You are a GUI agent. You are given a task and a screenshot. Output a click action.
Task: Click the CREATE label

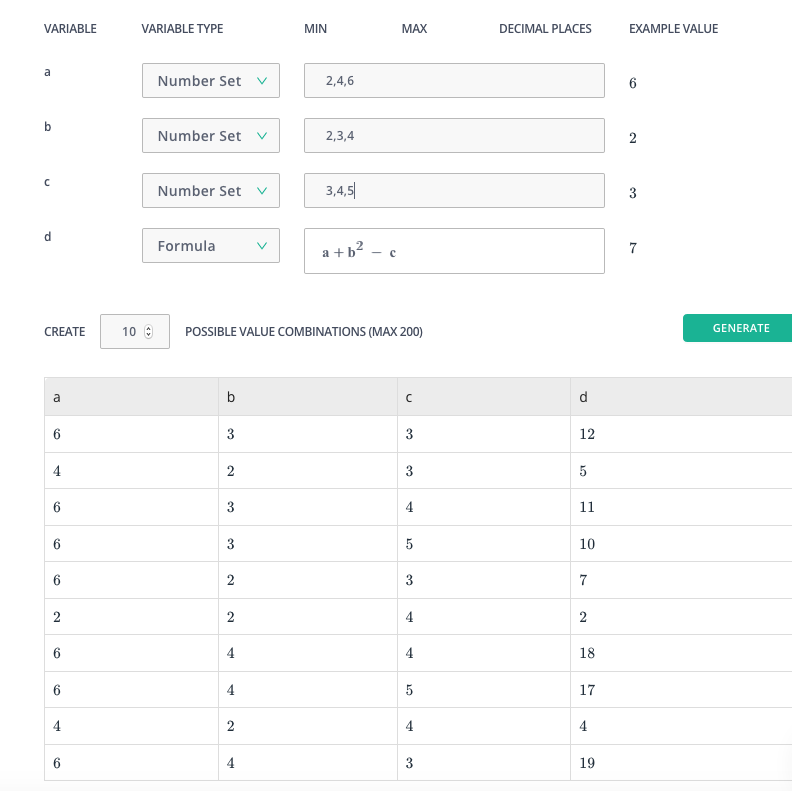pos(65,332)
